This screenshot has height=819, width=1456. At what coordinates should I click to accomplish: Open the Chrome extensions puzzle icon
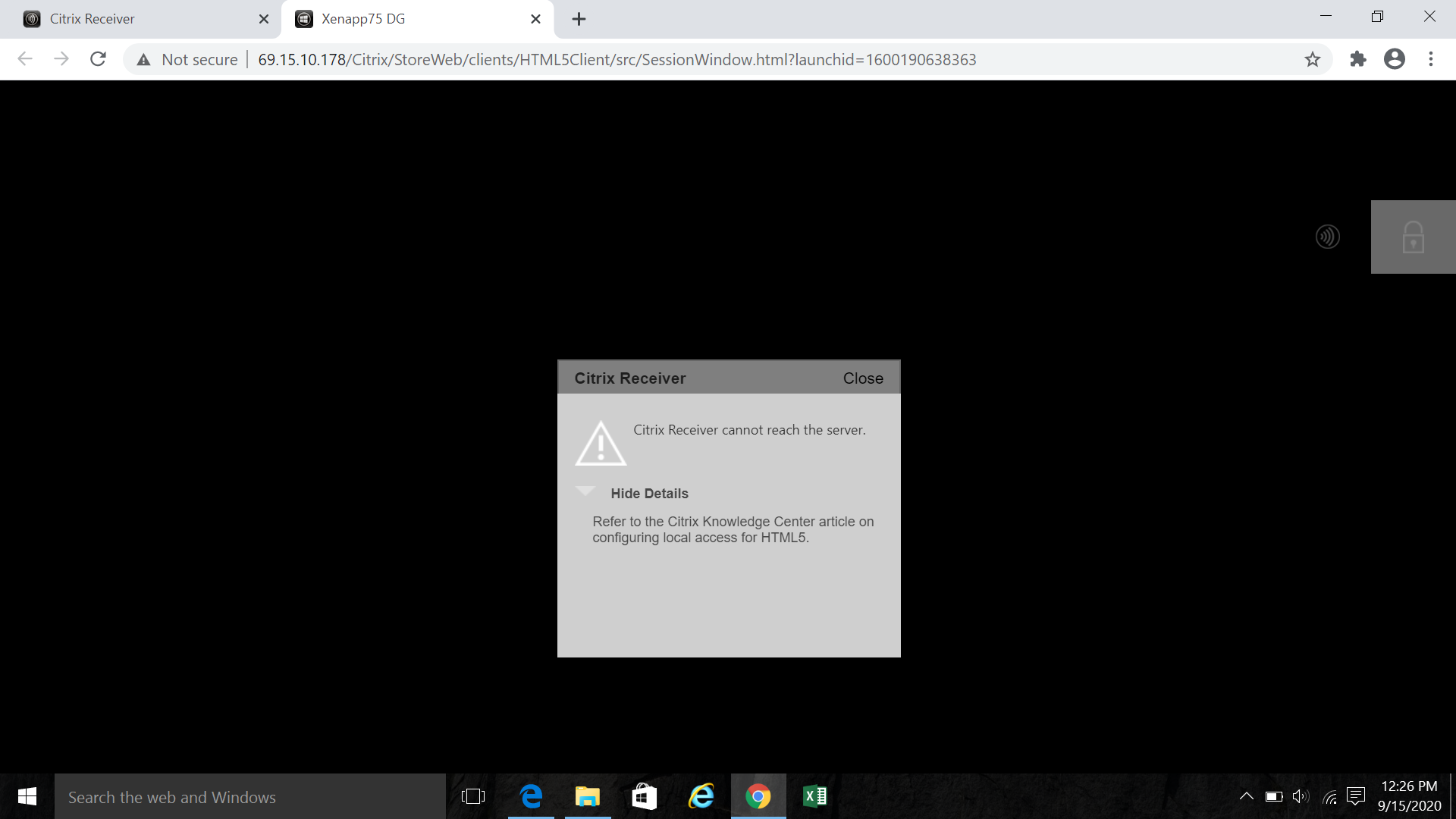point(1357,59)
